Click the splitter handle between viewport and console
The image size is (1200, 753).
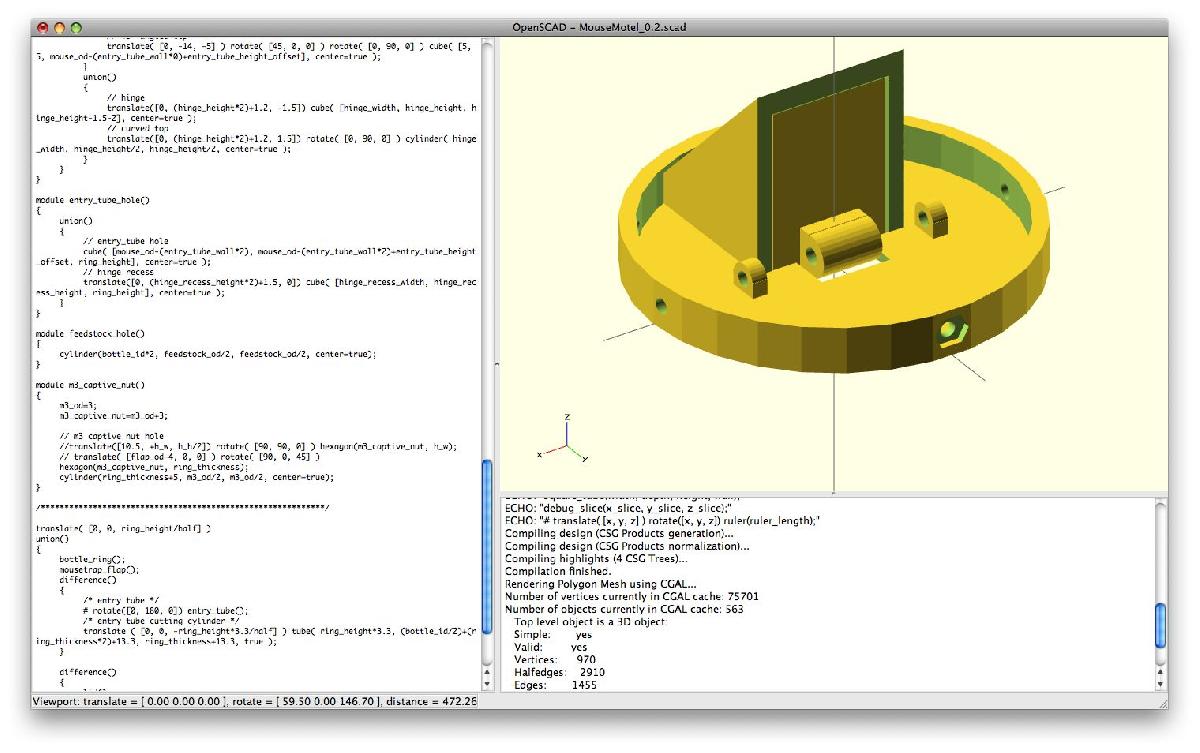tap(833, 494)
